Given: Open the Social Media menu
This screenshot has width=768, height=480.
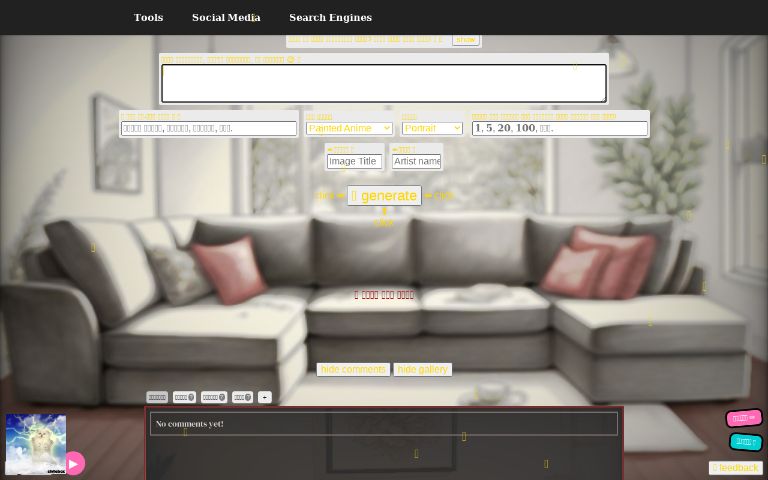Looking at the screenshot, I should [226, 17].
